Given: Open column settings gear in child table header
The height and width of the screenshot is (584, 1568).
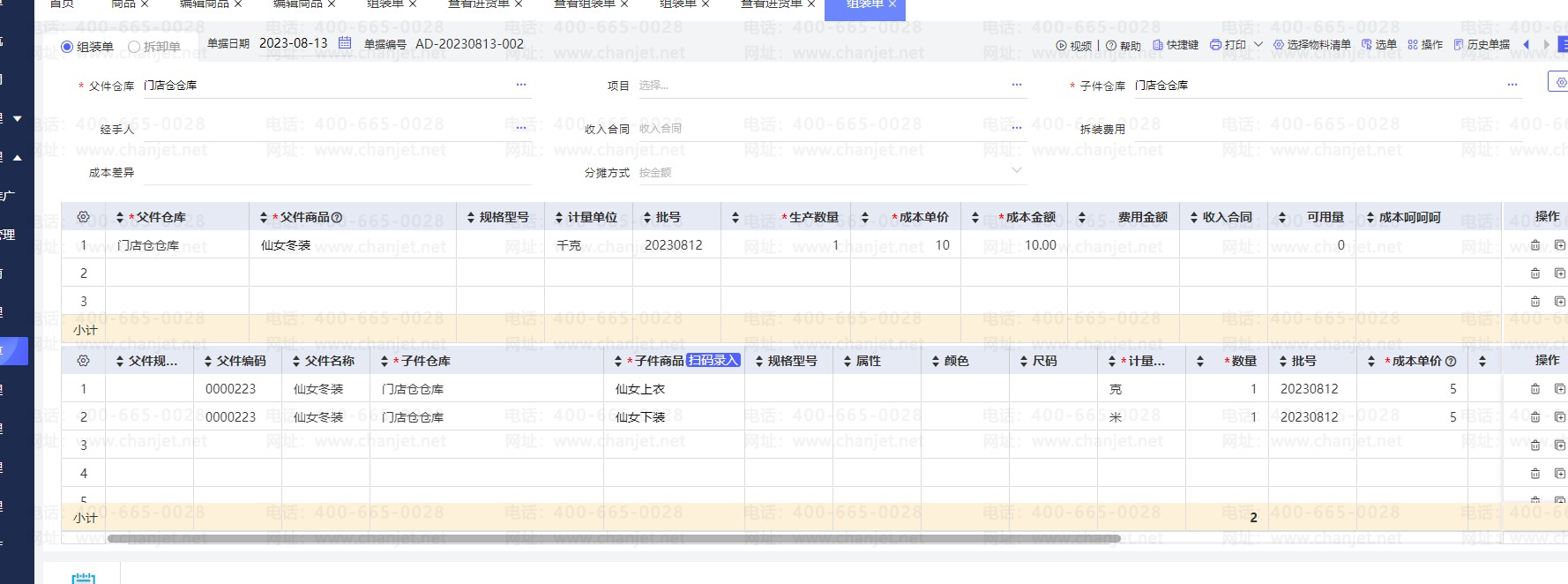Looking at the screenshot, I should [x=84, y=361].
